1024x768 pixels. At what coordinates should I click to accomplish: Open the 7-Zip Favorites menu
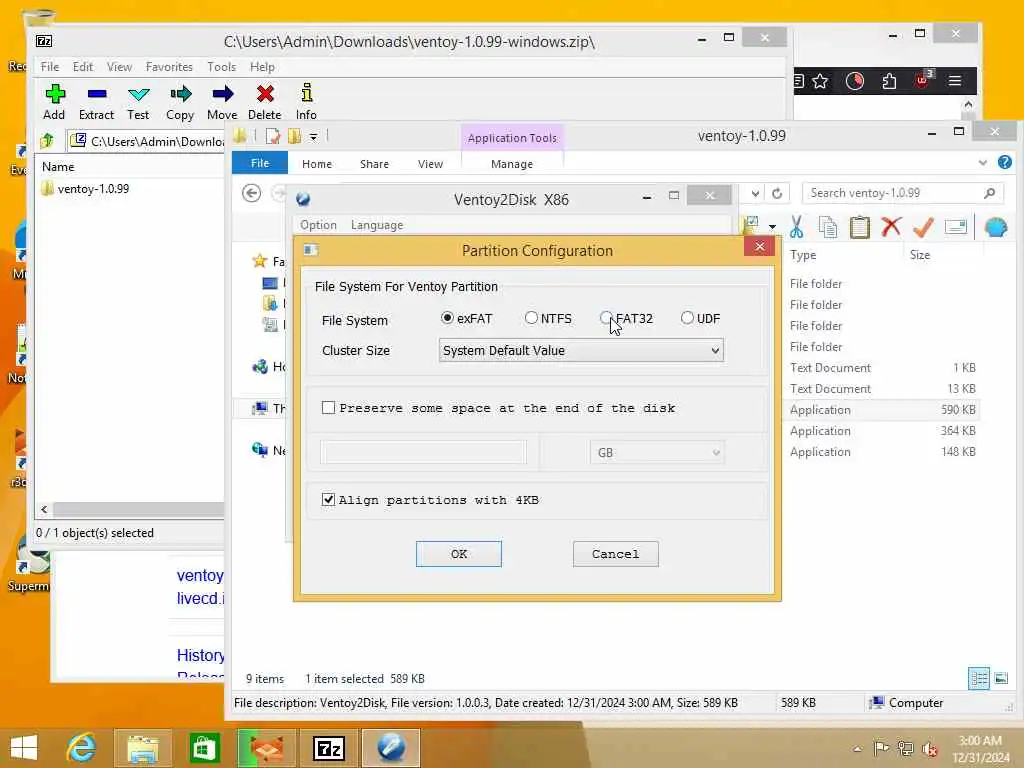pos(169,67)
